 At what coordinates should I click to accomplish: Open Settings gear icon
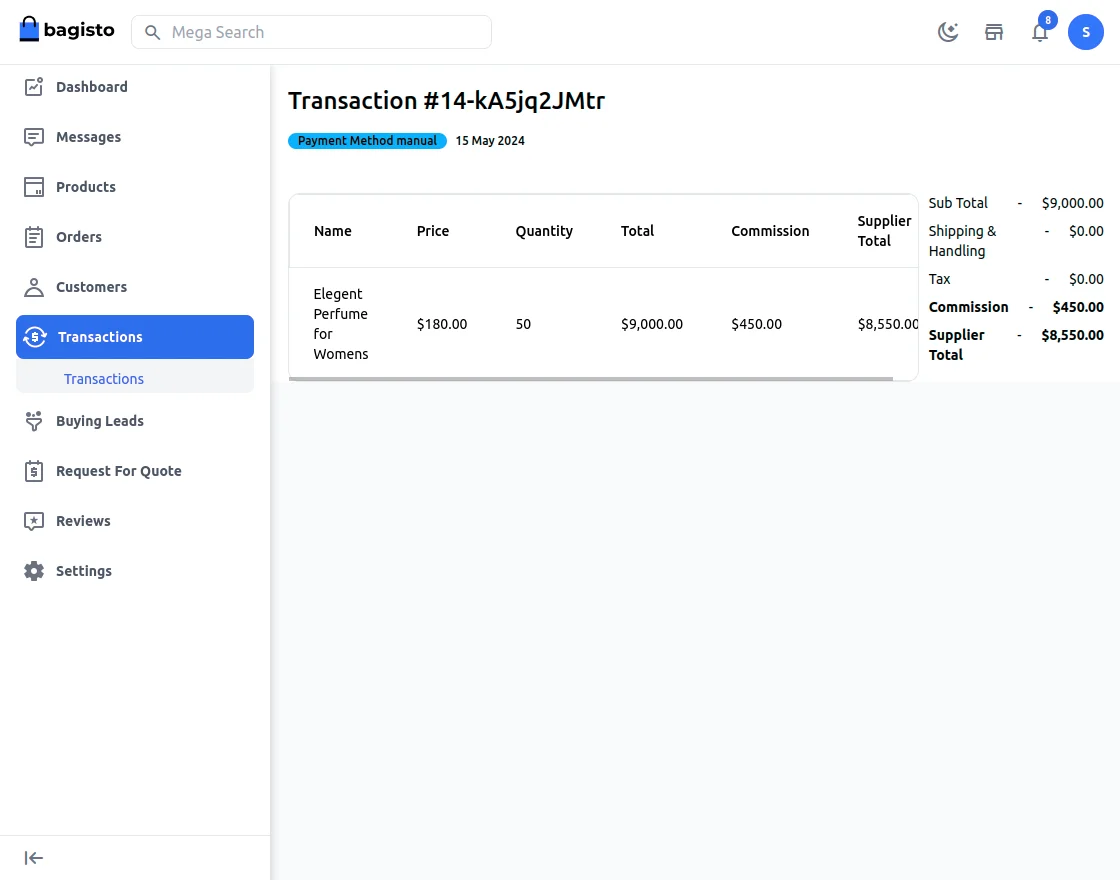pos(34,571)
